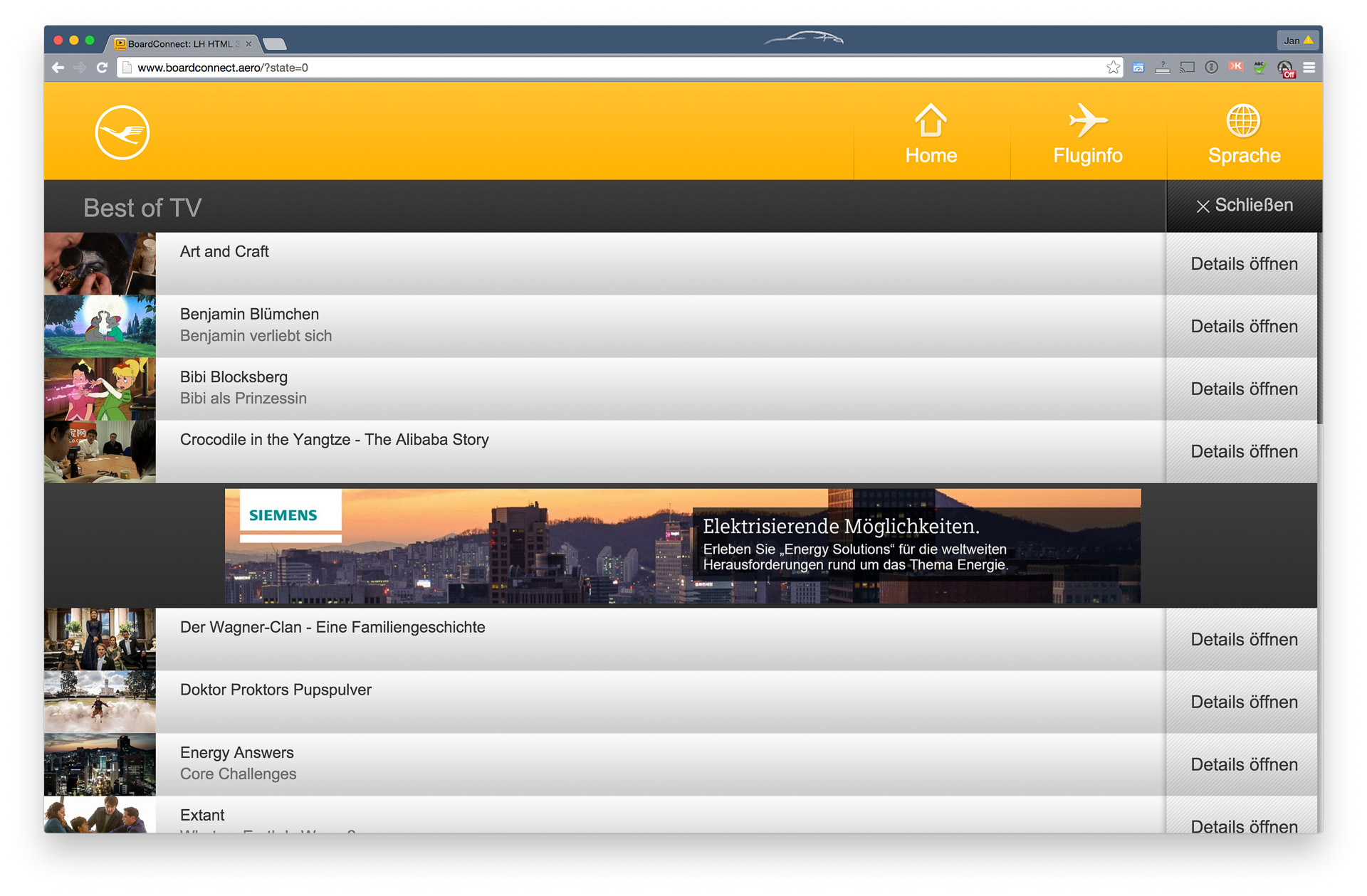This screenshot has width=1367, height=896.
Task: Open details for Energy Answers
Action: coord(1242,765)
